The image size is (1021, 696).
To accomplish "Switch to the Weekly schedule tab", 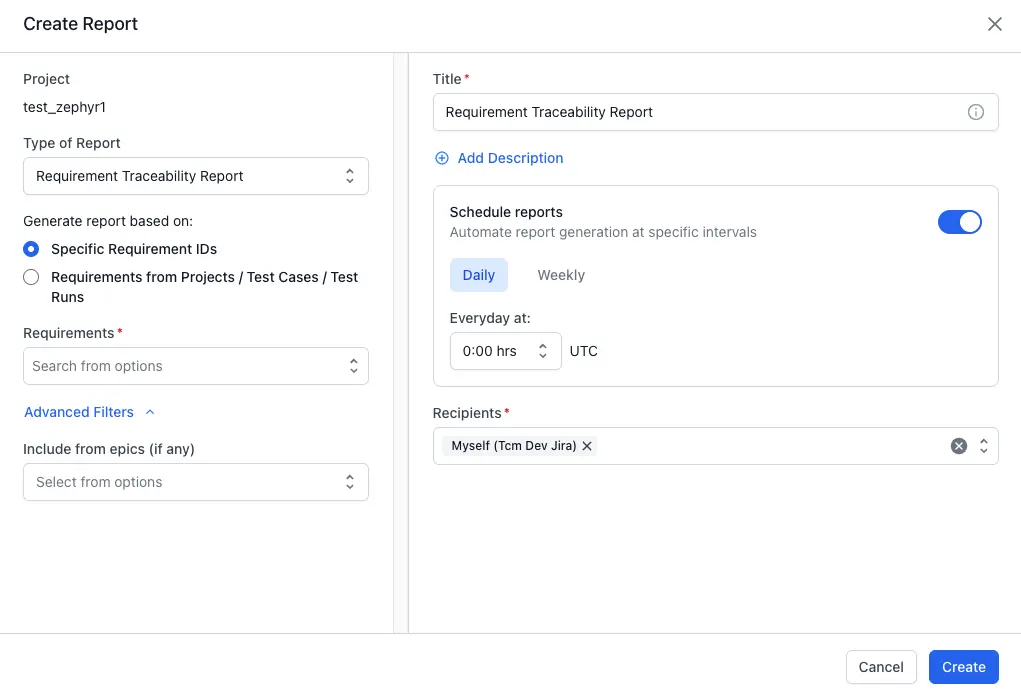I will [x=561, y=275].
